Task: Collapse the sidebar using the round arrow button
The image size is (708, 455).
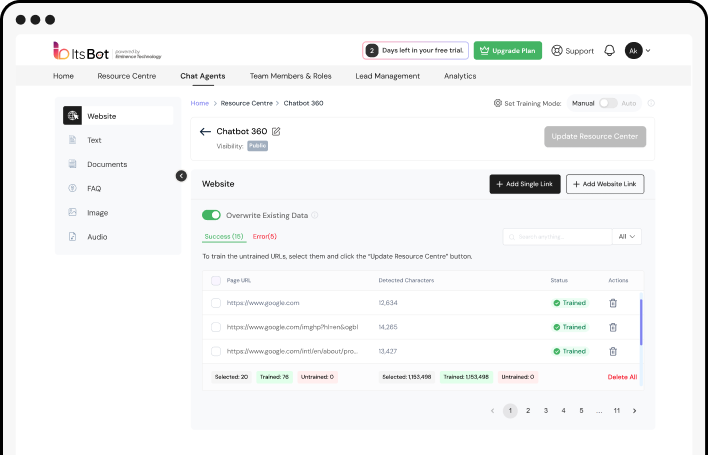Action: pos(181,176)
